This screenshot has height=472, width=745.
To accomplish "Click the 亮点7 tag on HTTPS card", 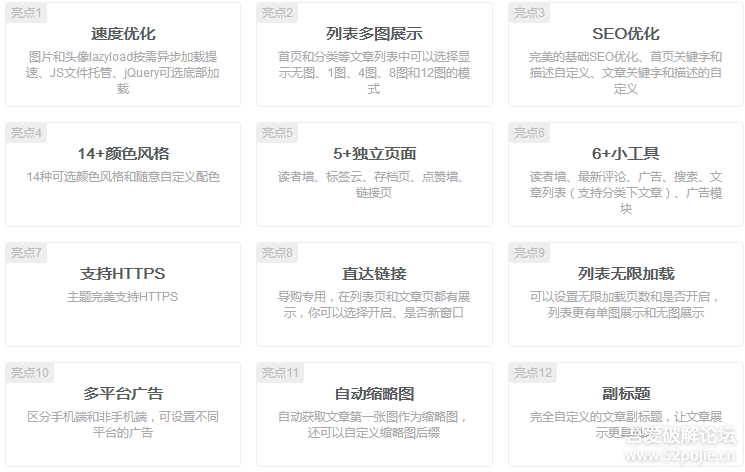I will pyautogui.click(x=26, y=253).
